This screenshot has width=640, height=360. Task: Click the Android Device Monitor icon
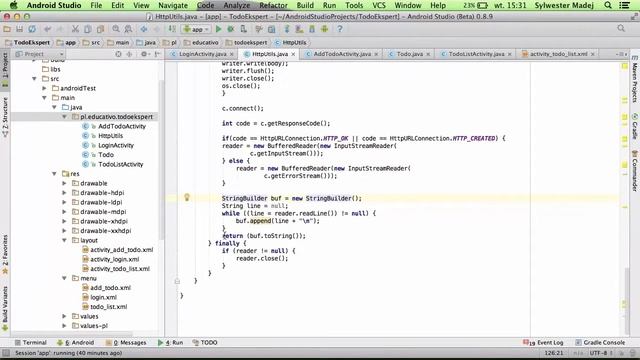(324, 29)
